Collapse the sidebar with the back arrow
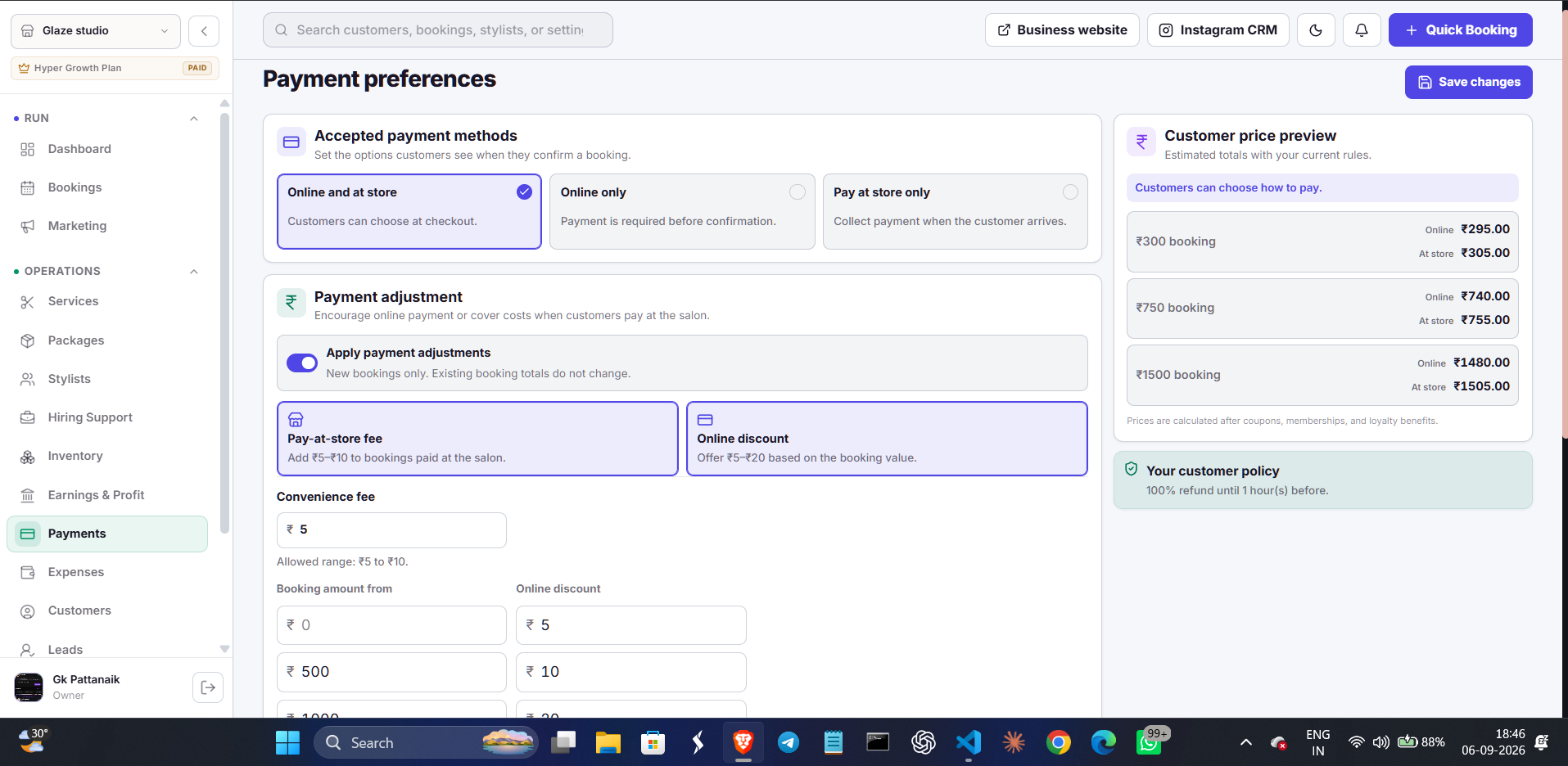Viewport: 1568px width, 766px height. [x=204, y=31]
